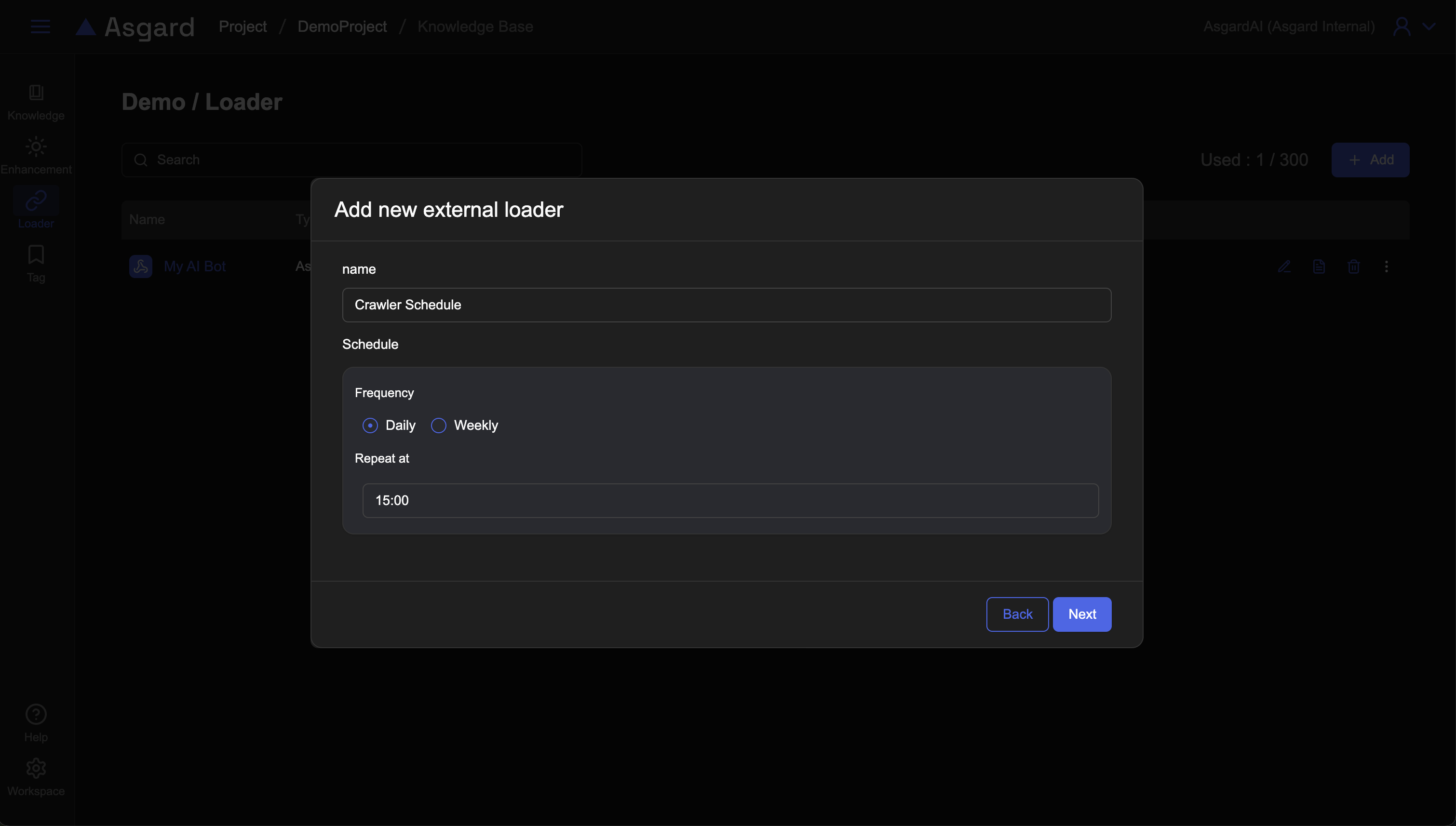Viewport: 1456px width, 826px height.
Task: Expand the user account dropdown chevron
Action: pos(1429,27)
